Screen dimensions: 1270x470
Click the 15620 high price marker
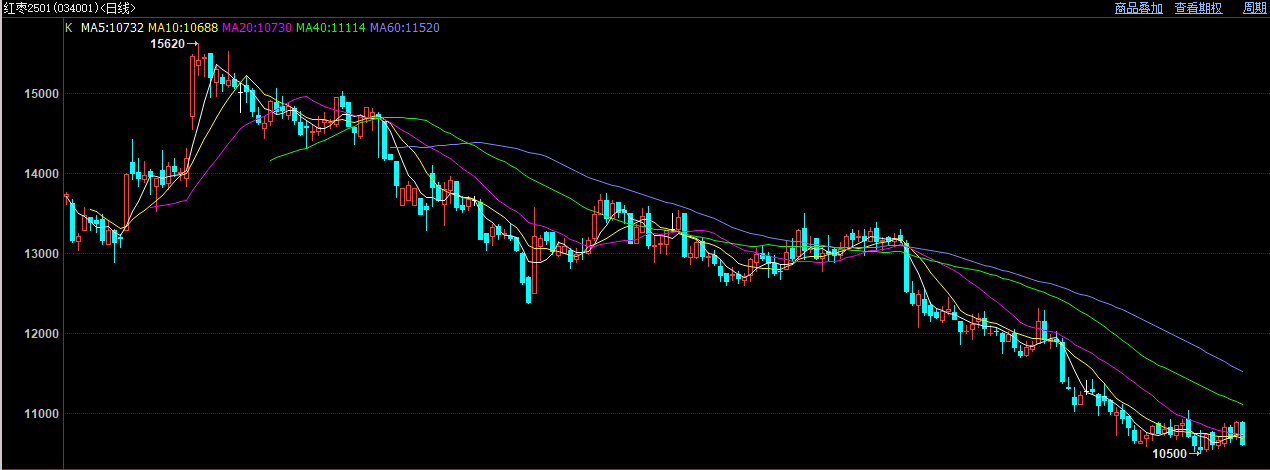click(x=168, y=44)
